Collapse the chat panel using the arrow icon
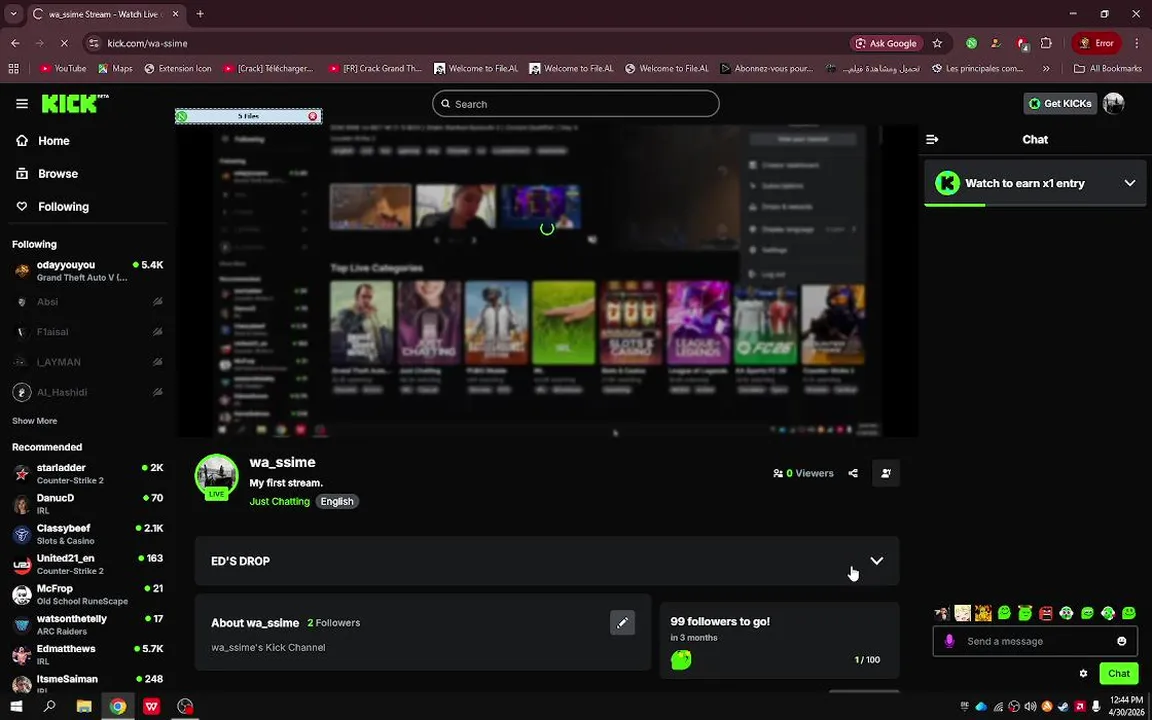The width and height of the screenshot is (1152, 720). (932, 140)
